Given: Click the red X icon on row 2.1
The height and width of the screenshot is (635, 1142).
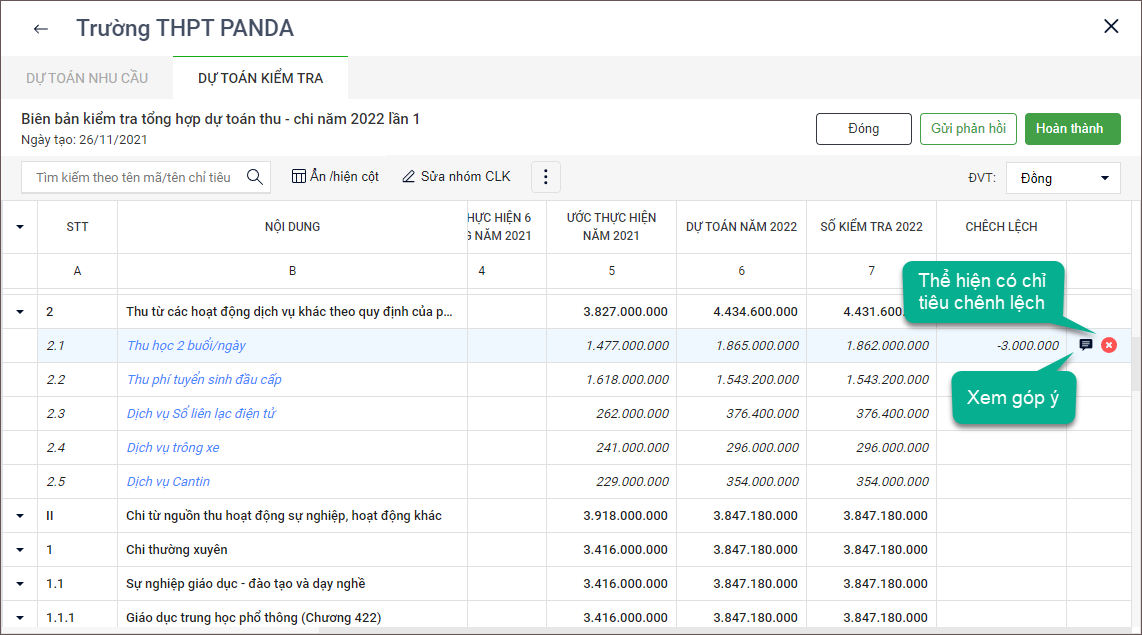Looking at the screenshot, I should (1109, 345).
